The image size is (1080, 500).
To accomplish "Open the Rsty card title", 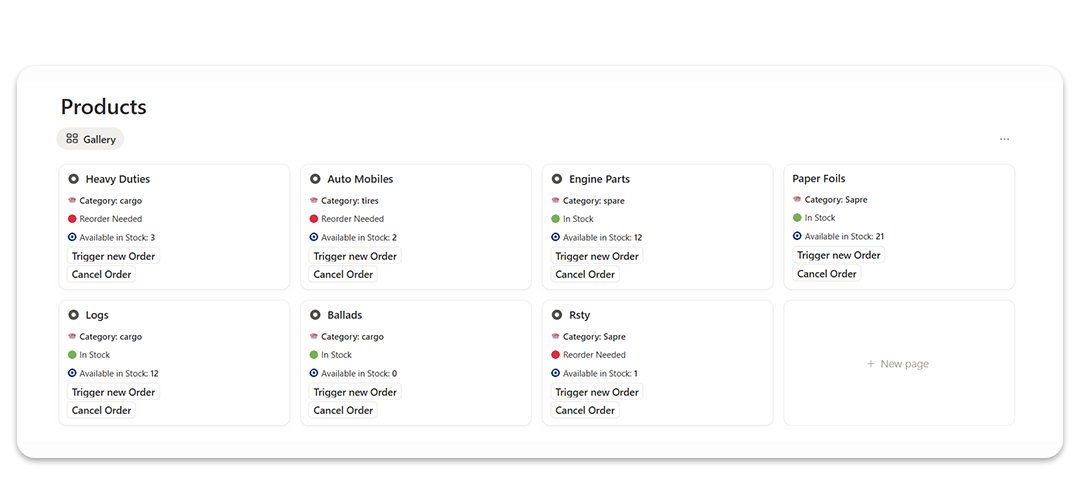I will [x=579, y=315].
